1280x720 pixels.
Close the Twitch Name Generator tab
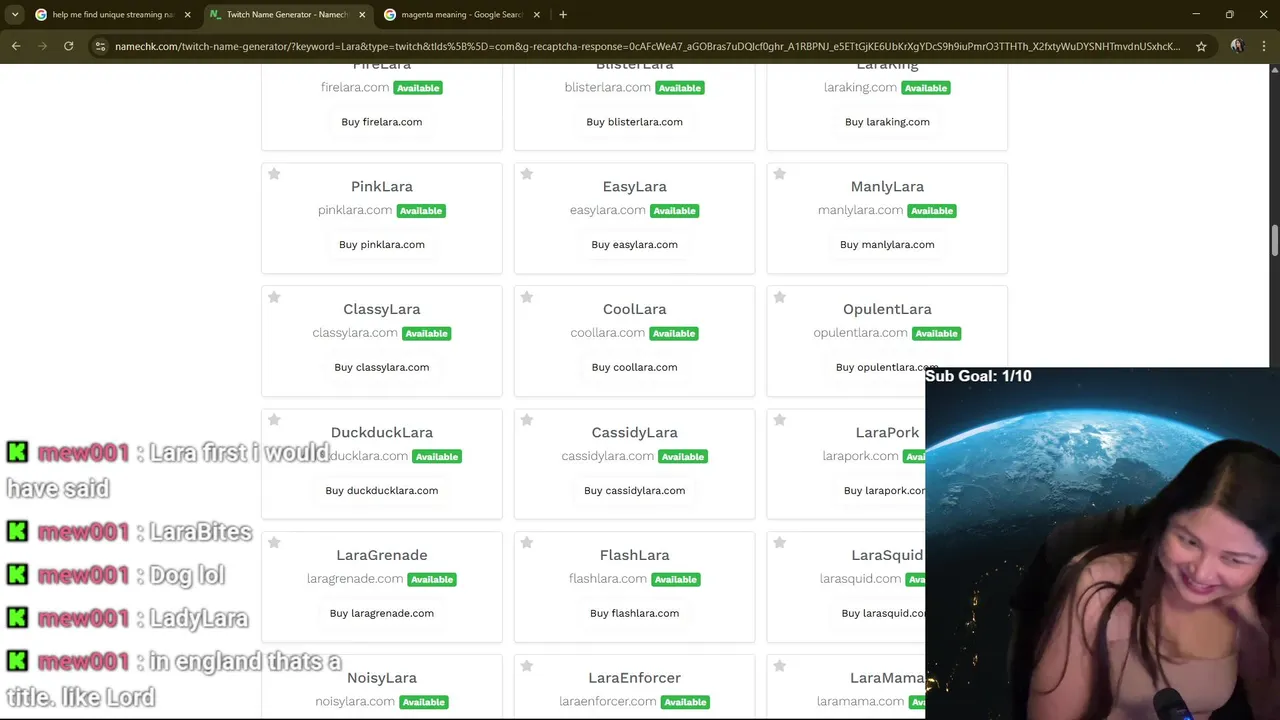click(362, 15)
